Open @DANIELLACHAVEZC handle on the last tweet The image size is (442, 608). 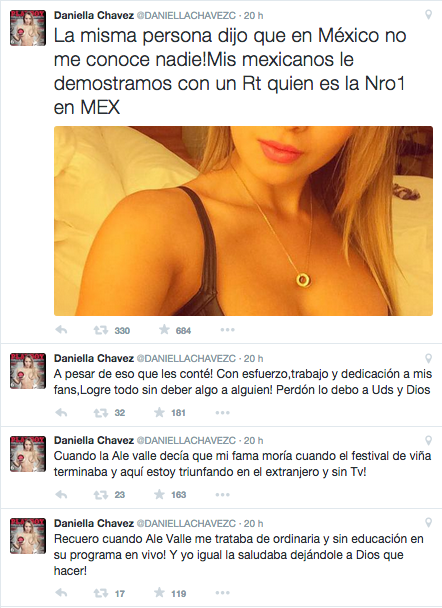click(x=186, y=523)
